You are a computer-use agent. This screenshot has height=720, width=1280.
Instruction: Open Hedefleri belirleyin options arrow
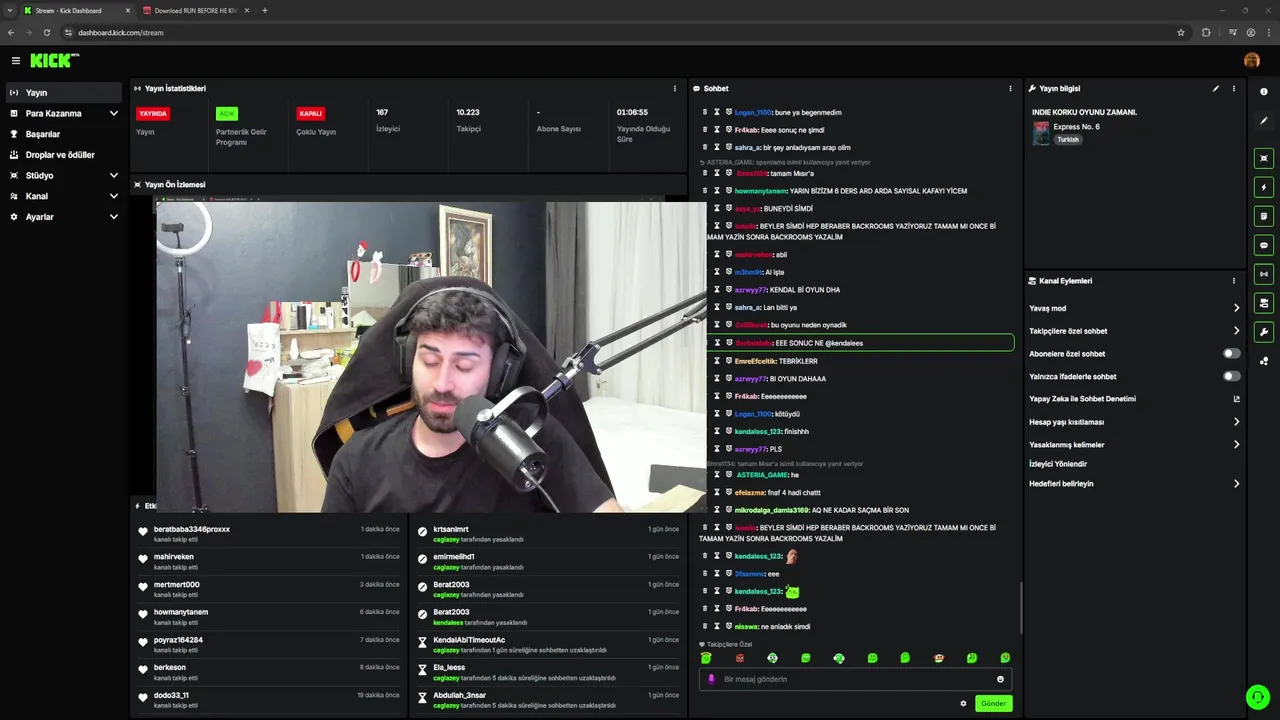click(x=1236, y=484)
